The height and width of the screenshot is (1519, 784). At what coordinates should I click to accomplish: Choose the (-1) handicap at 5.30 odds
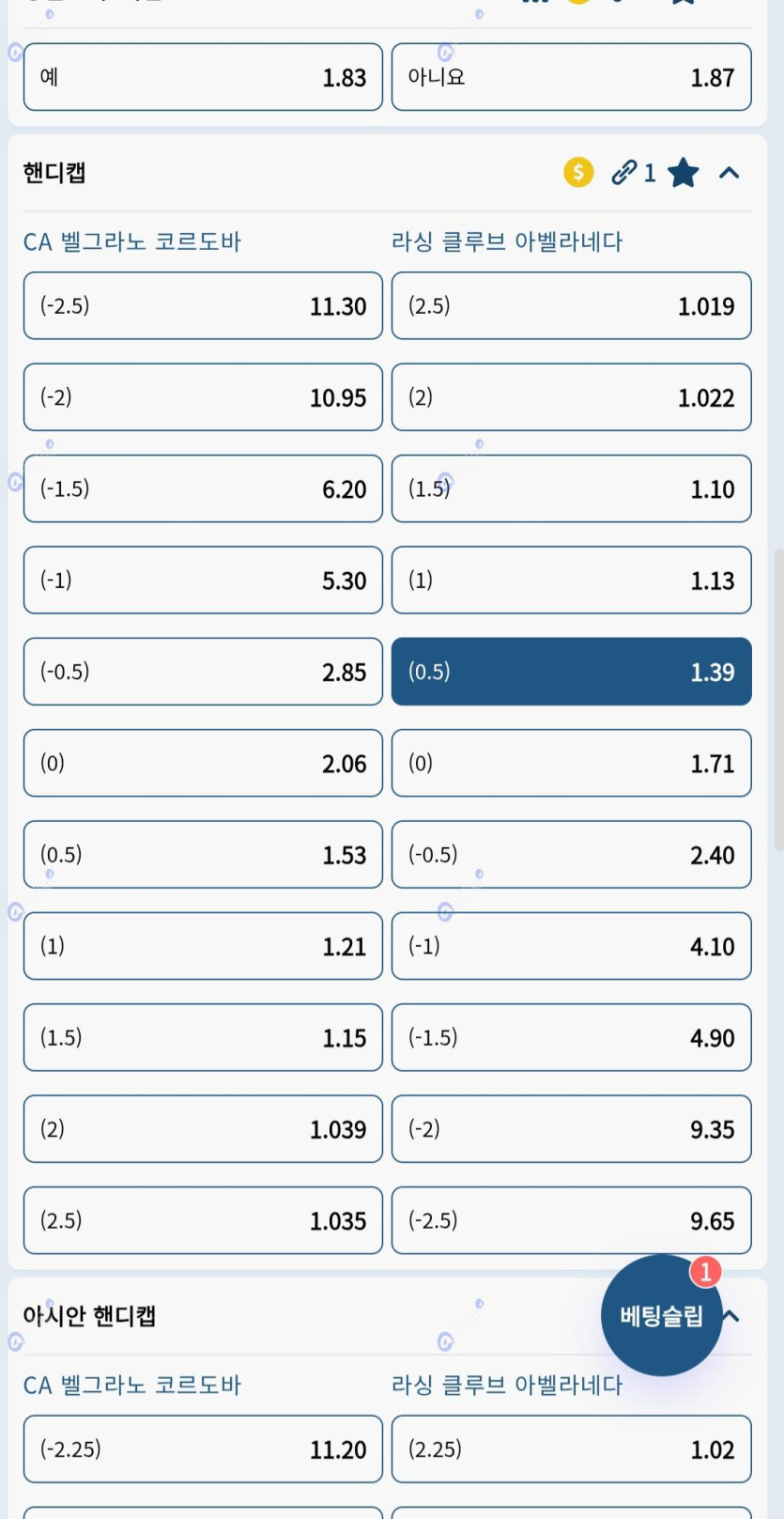pyautogui.click(x=203, y=580)
